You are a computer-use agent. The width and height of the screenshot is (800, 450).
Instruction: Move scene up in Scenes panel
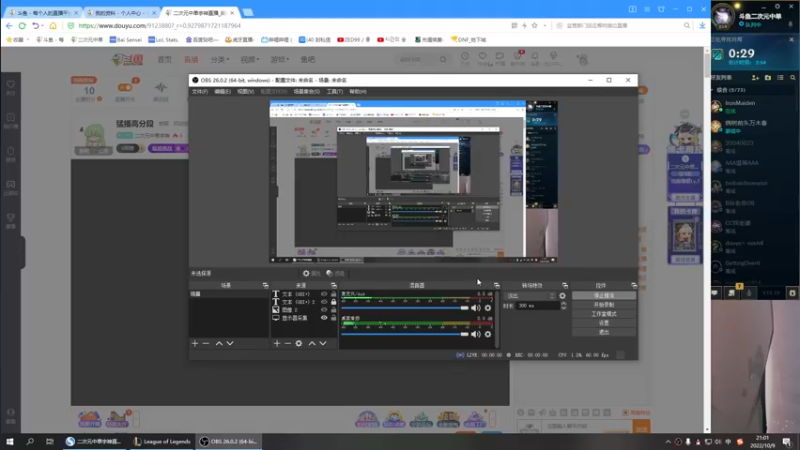pos(219,343)
